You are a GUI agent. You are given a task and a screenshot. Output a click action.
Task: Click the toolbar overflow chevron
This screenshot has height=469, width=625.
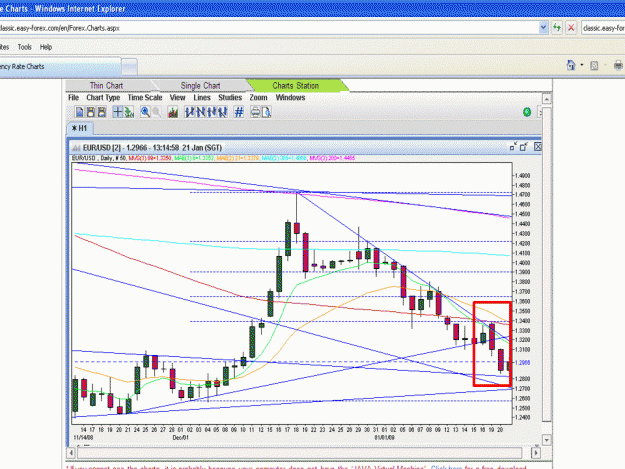[x=540, y=112]
